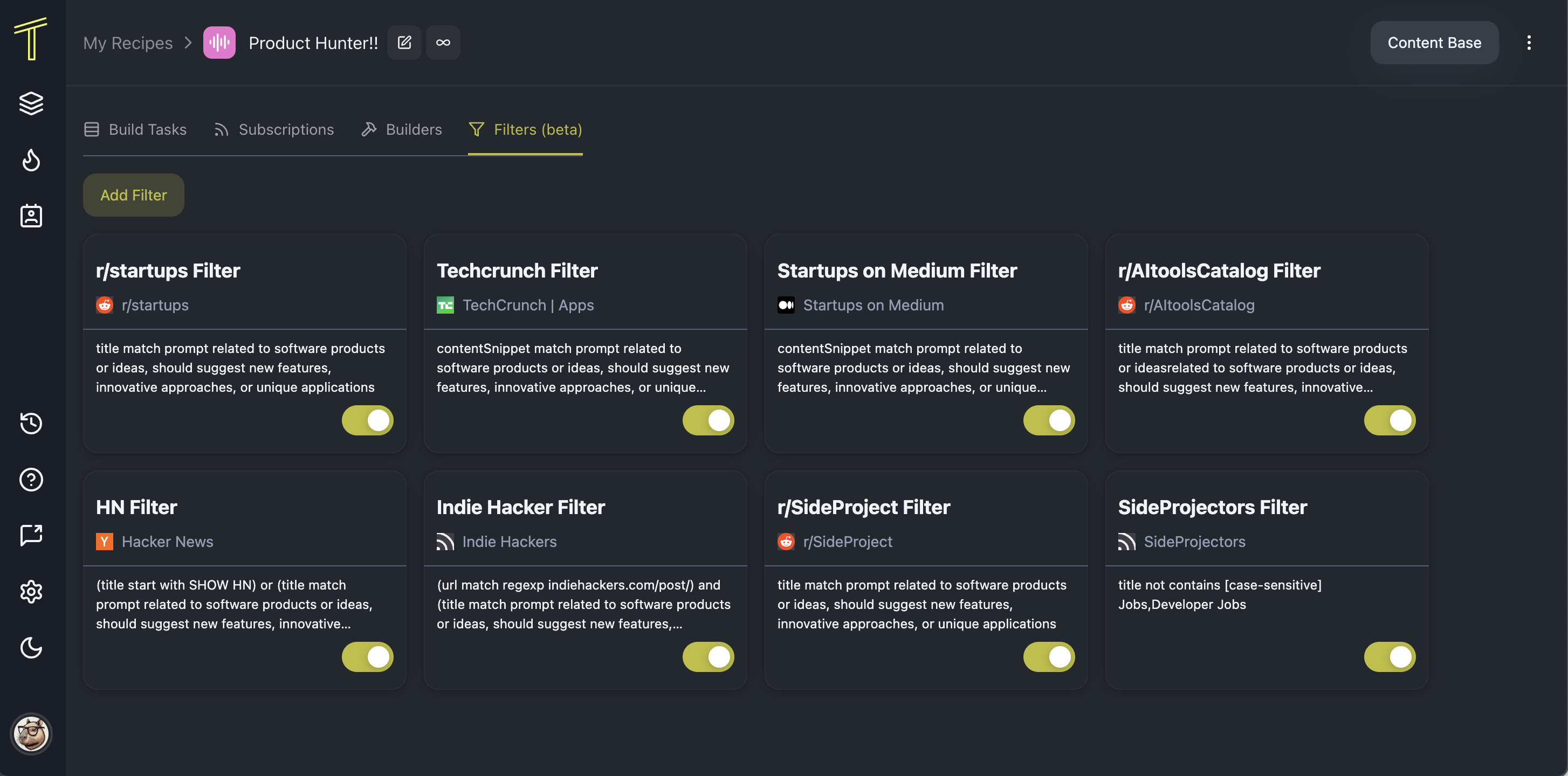Viewport: 1568px width, 776px height.
Task: Click the Add Filter button
Action: tap(133, 195)
